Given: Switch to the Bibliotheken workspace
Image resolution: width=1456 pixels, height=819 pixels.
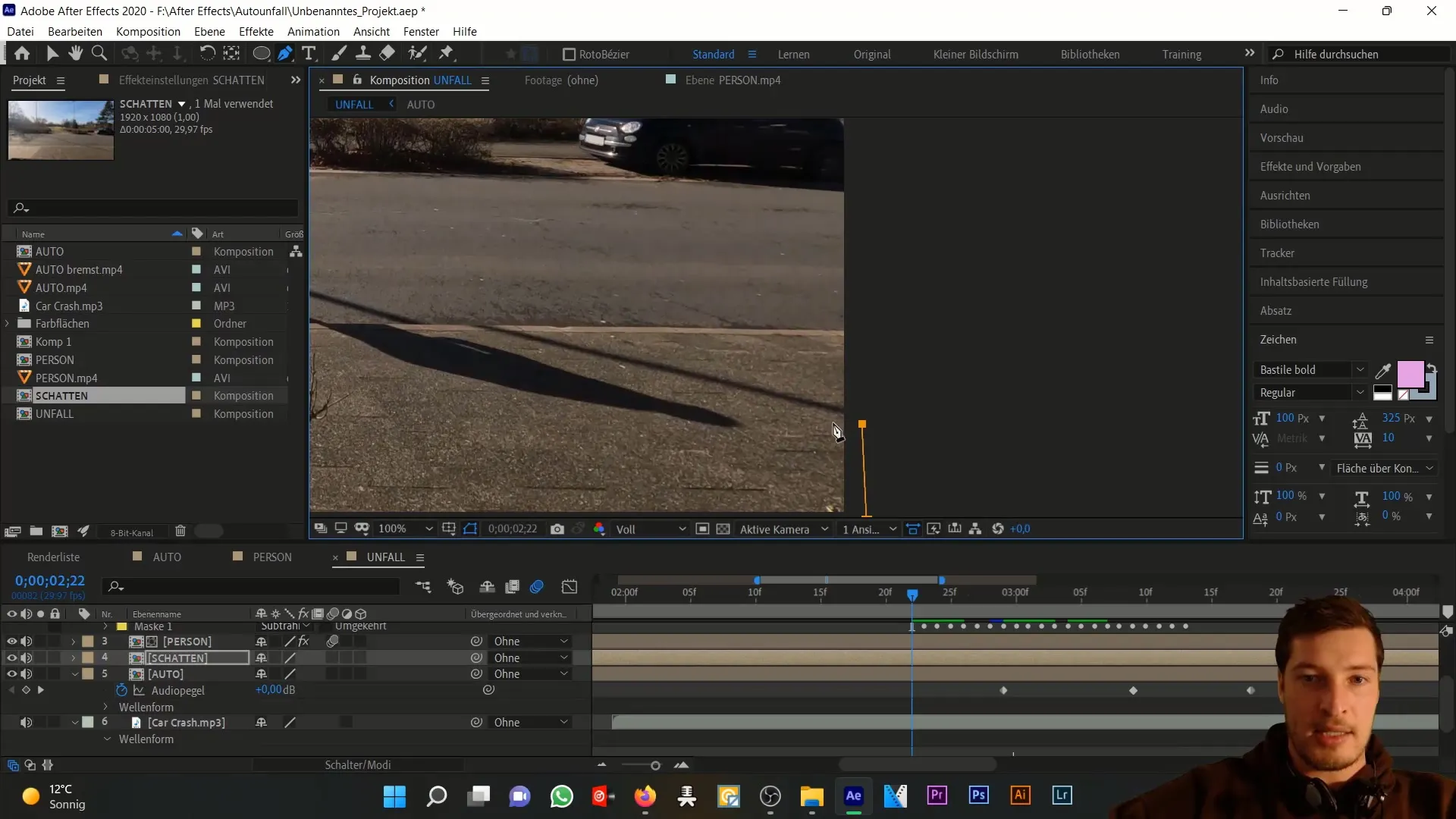Looking at the screenshot, I should coord(1090,55).
